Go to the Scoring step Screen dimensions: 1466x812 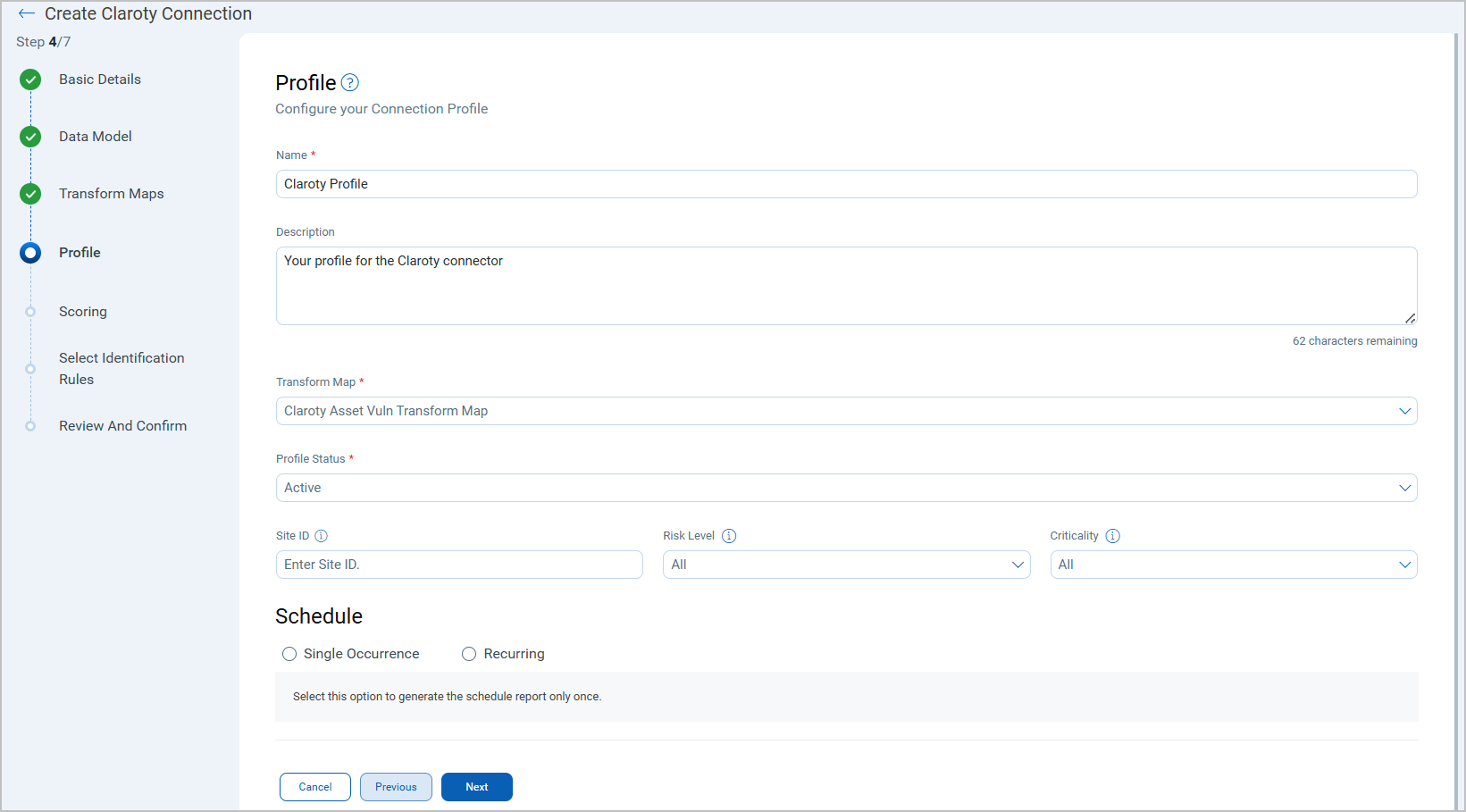tap(83, 312)
